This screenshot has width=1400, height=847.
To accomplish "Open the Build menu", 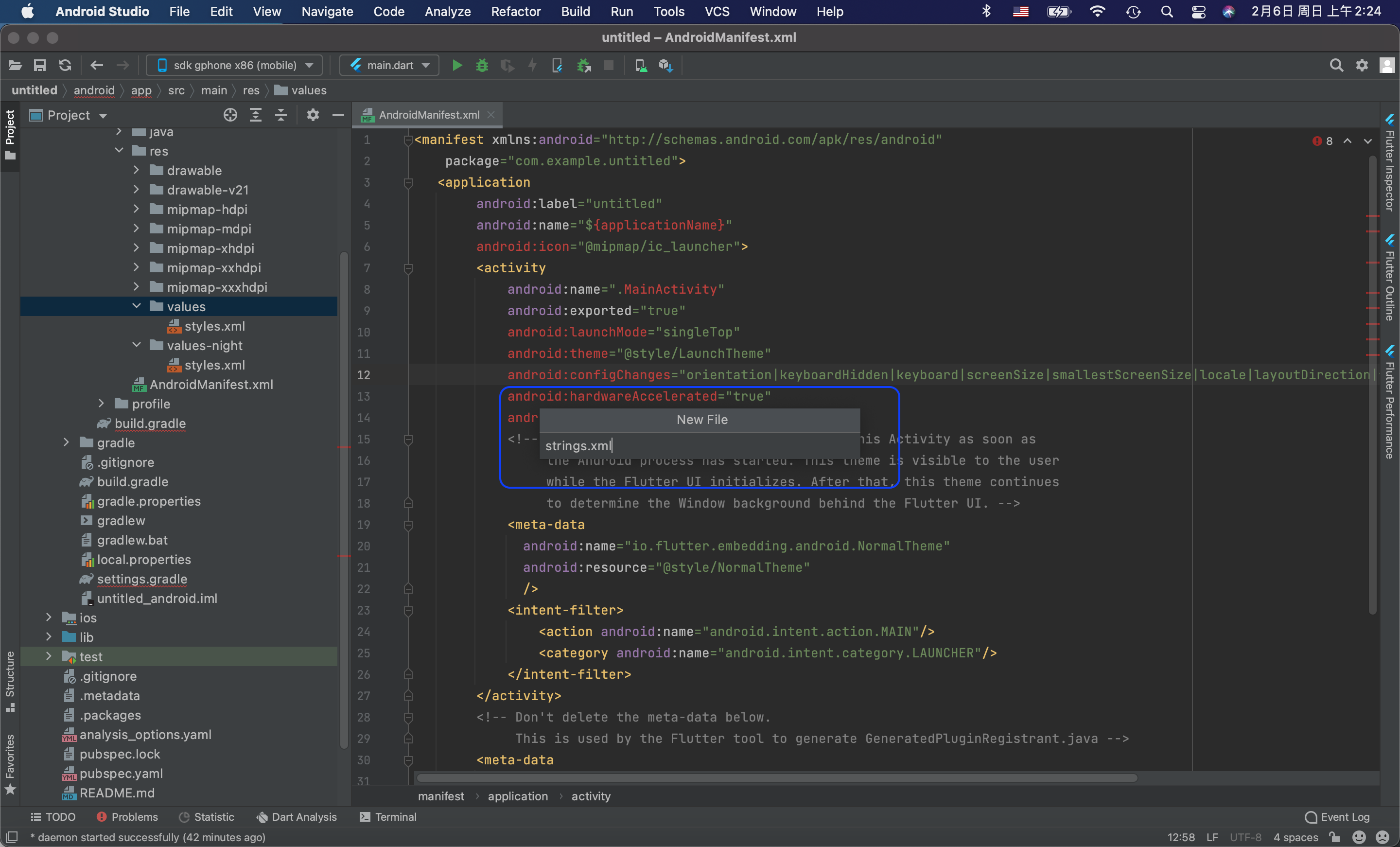I will click(x=575, y=11).
